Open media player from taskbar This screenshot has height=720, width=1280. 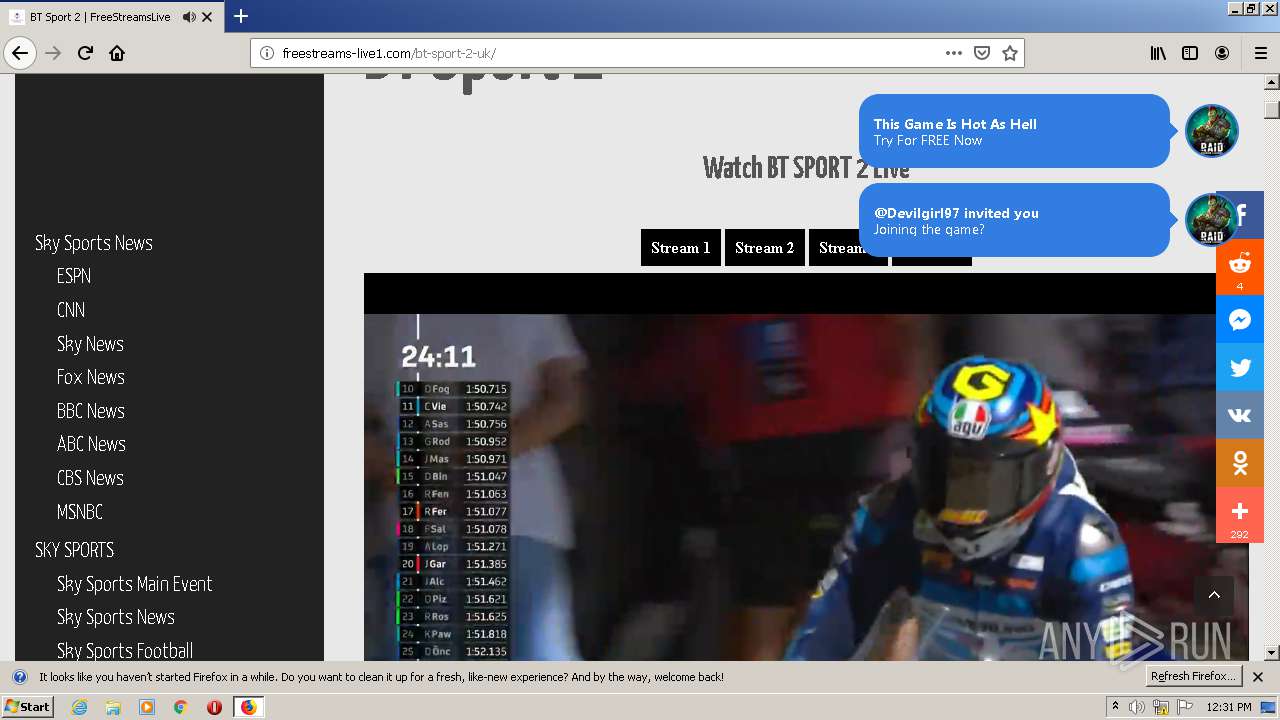(147, 707)
